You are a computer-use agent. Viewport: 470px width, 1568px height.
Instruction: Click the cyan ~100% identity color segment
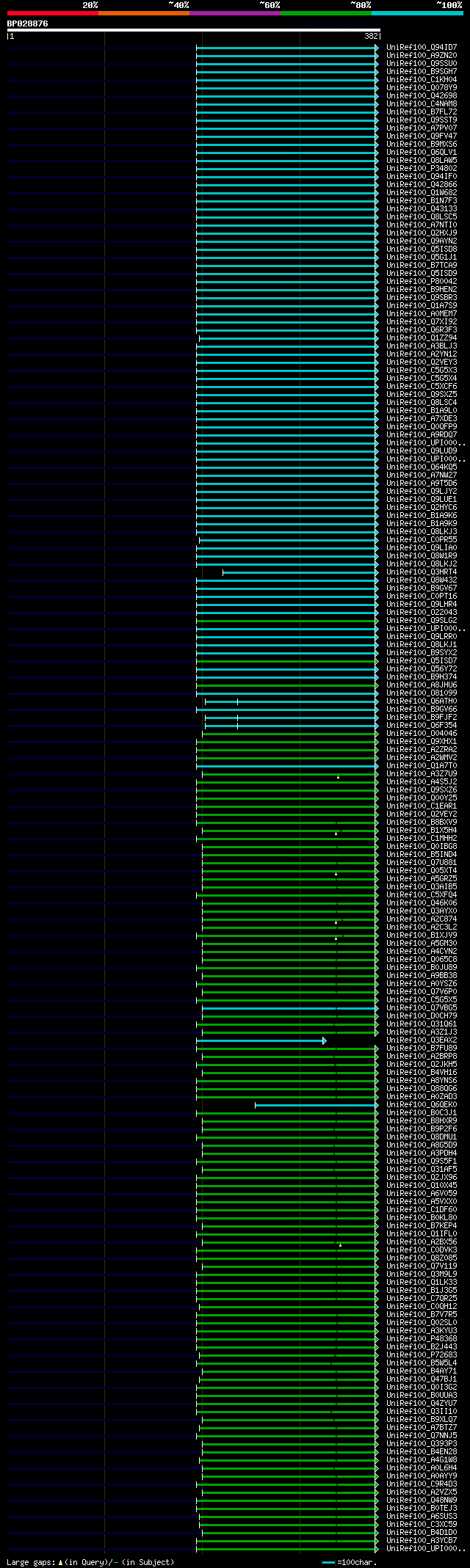pyautogui.click(x=417, y=13)
